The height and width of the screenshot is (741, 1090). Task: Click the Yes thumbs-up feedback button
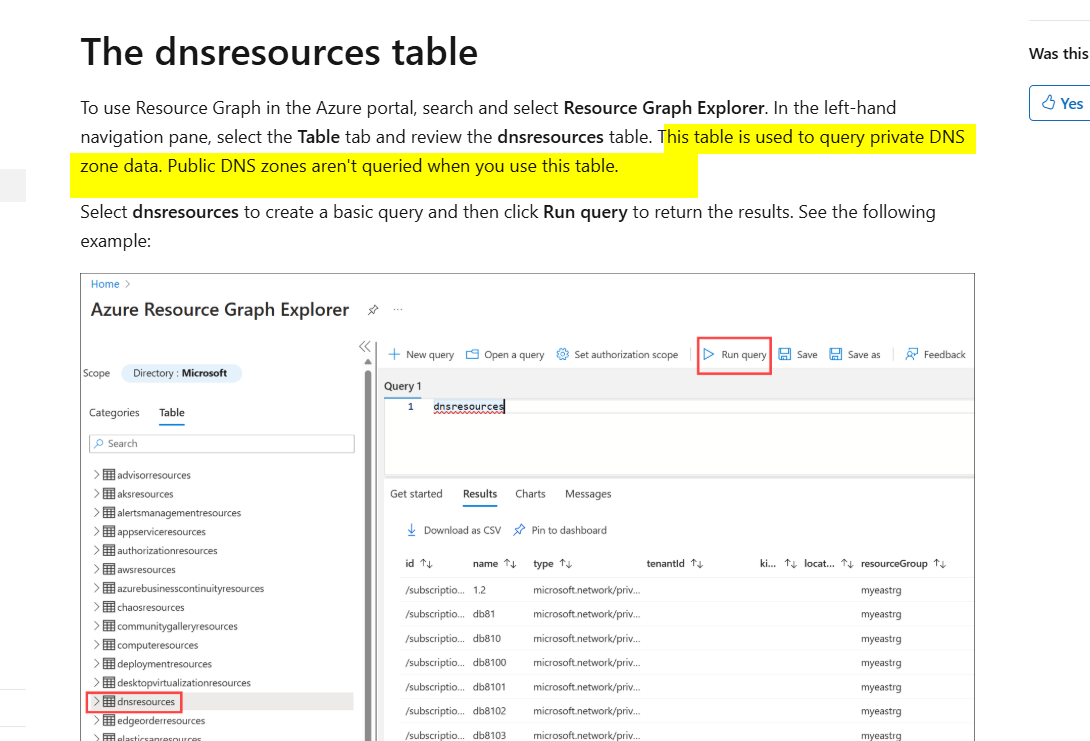click(x=1061, y=104)
